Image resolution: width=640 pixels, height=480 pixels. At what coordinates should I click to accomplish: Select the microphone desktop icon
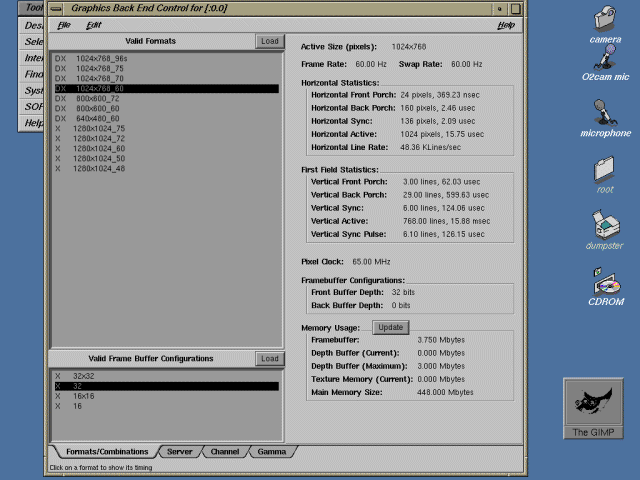click(x=605, y=112)
